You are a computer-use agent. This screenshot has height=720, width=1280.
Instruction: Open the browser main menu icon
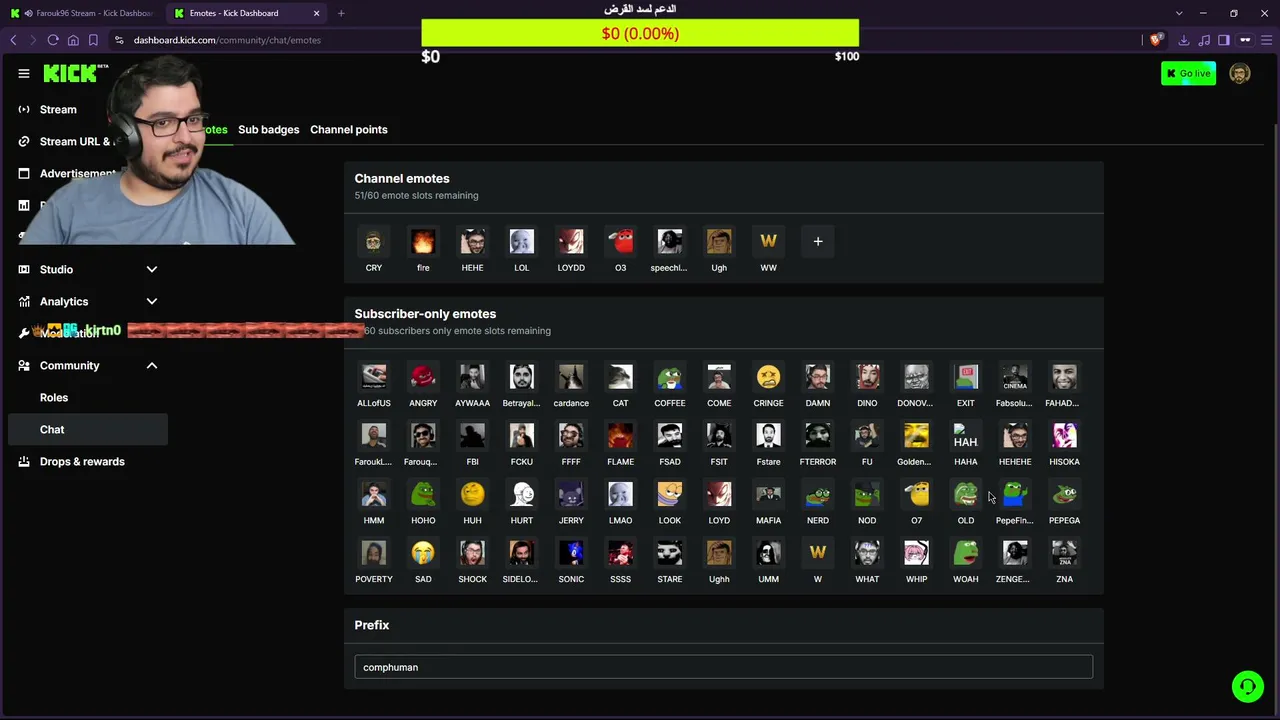point(1266,40)
